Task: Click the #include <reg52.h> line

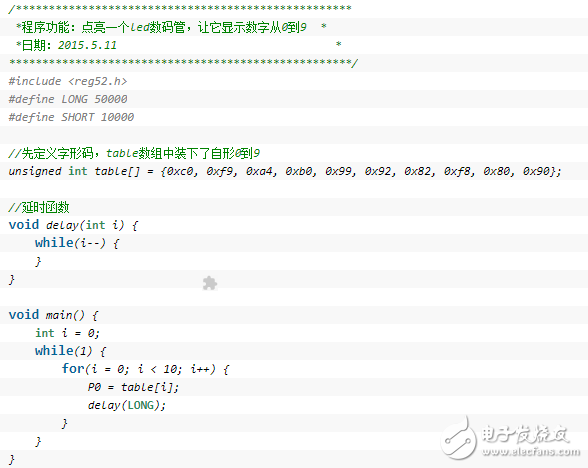Action: (68, 81)
